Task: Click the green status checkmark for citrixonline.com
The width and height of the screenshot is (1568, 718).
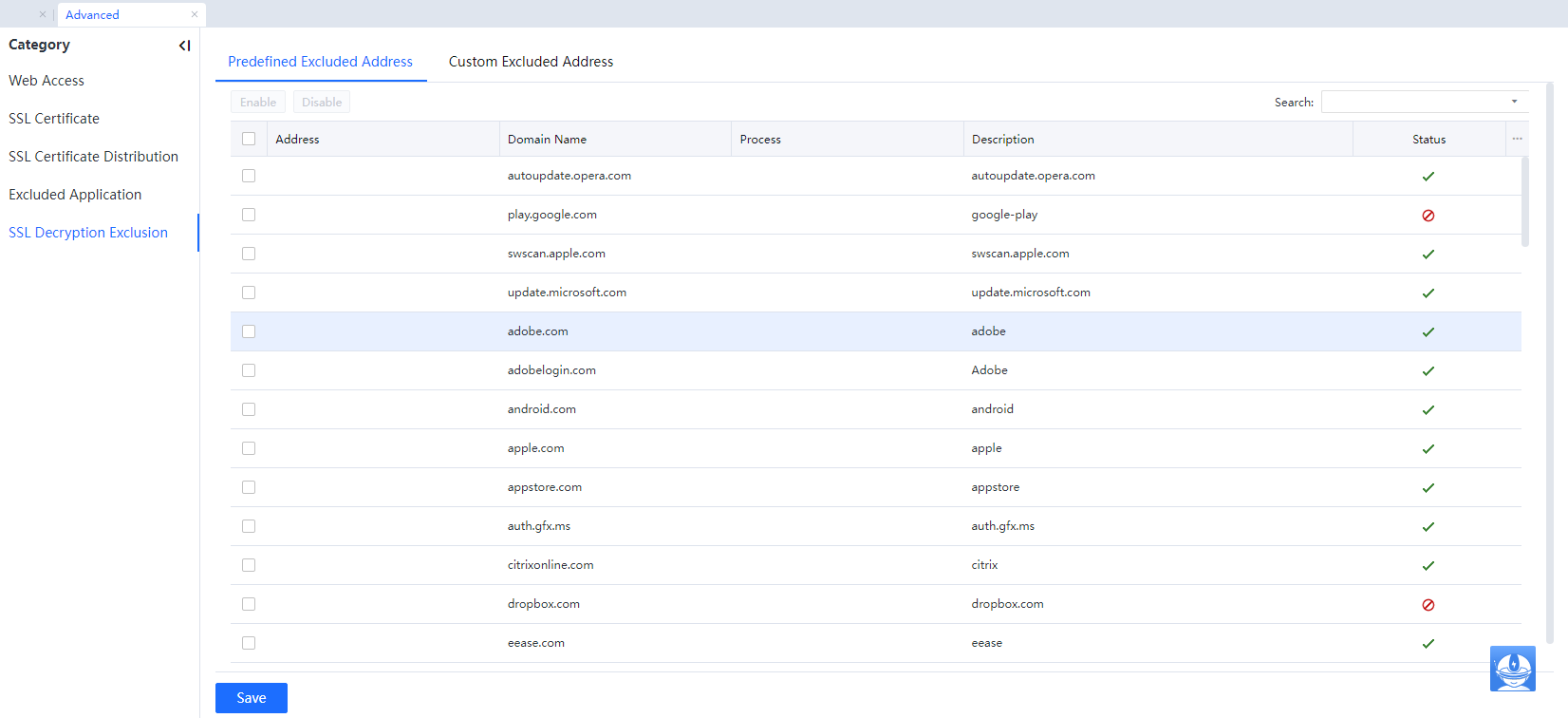Action: 1428,566
